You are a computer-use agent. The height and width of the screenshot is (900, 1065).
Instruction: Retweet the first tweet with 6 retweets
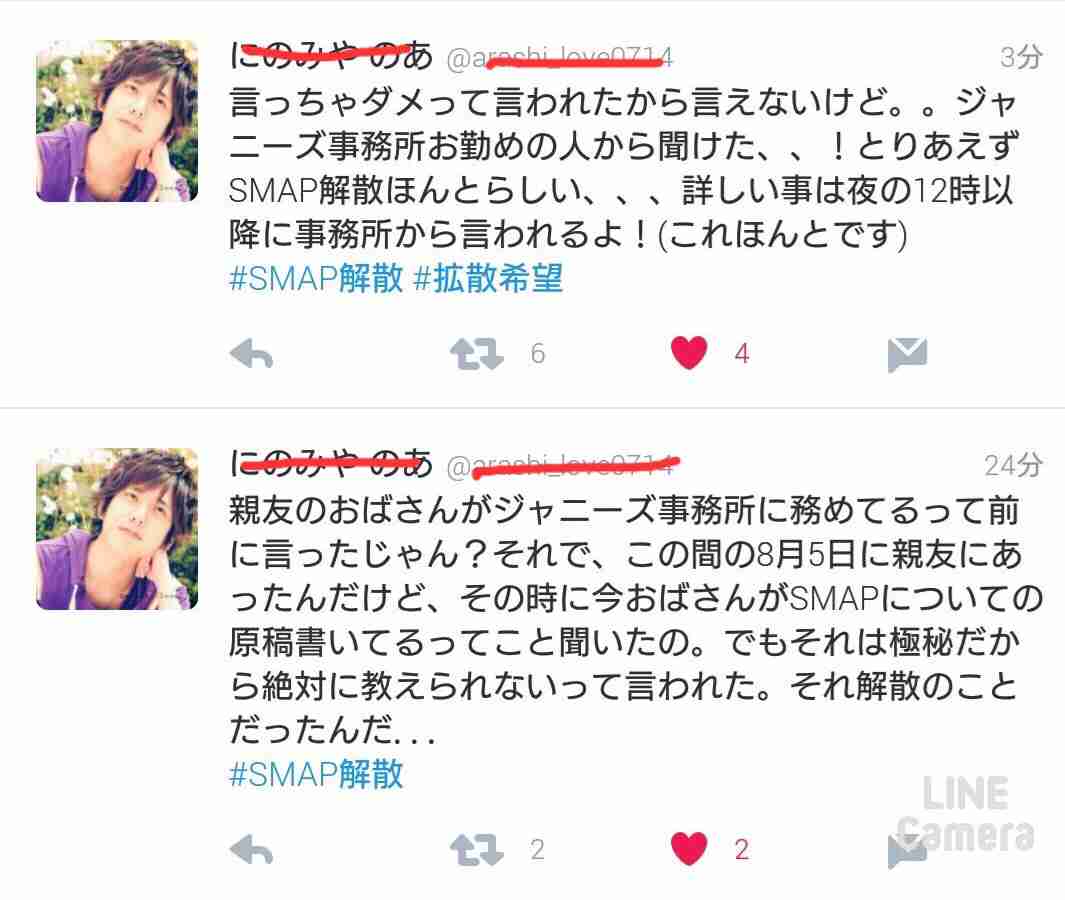pyautogui.click(x=477, y=354)
